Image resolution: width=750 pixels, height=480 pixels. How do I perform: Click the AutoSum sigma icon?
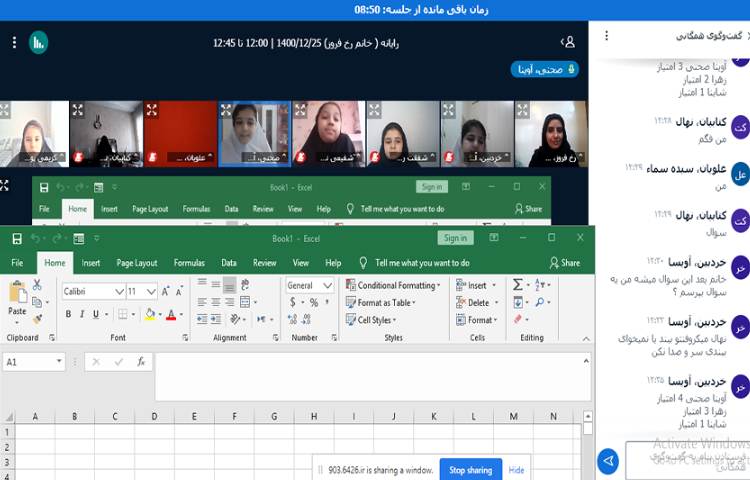(x=518, y=285)
